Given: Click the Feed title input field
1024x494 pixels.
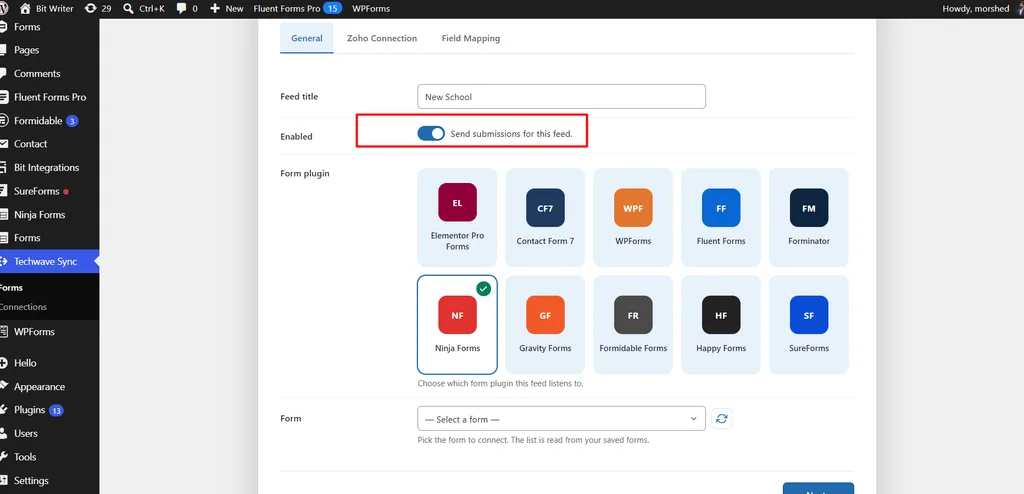Looking at the screenshot, I should [x=561, y=97].
